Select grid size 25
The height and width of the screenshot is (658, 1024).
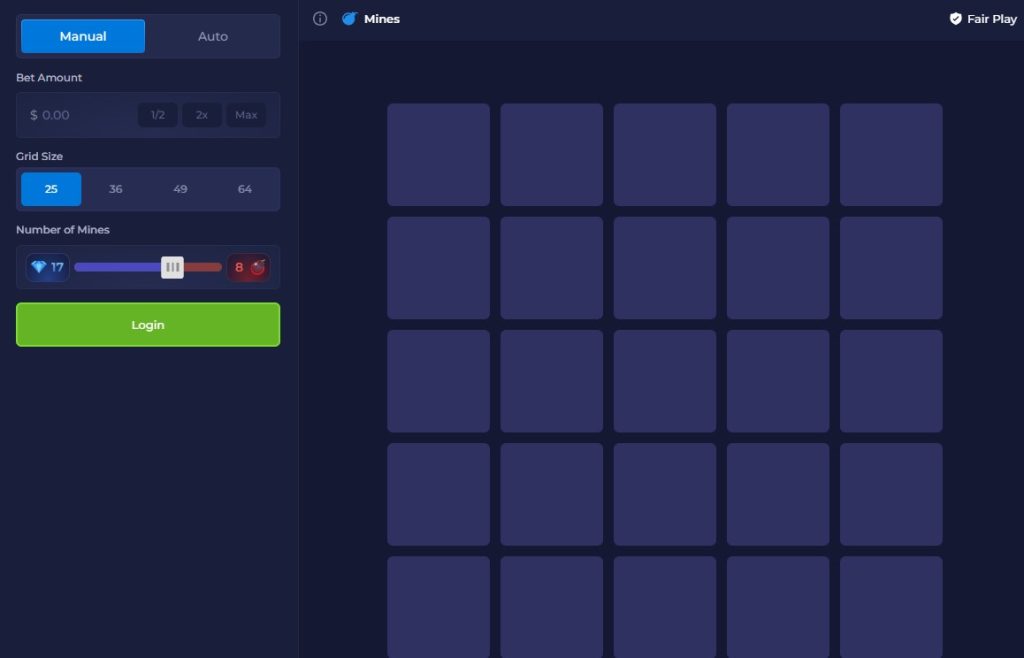[51, 189]
